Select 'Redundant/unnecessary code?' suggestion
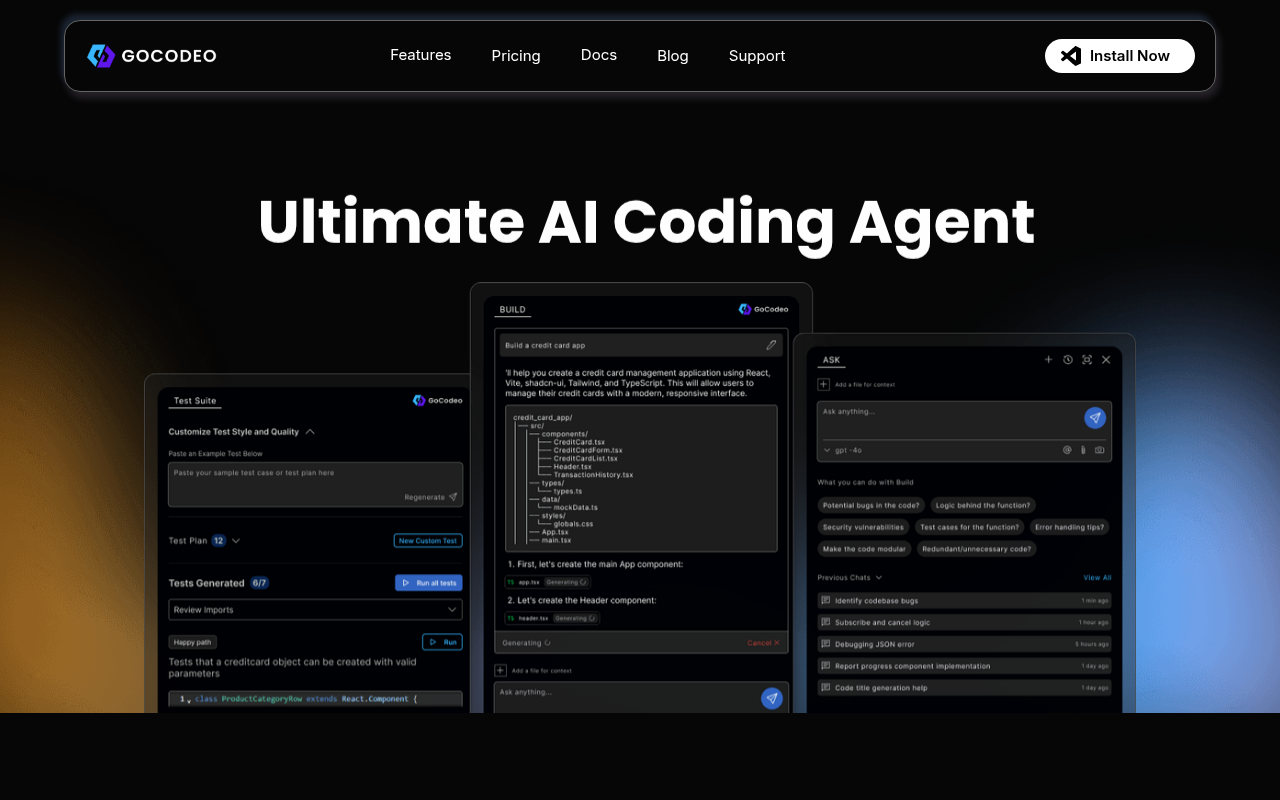 coord(977,549)
